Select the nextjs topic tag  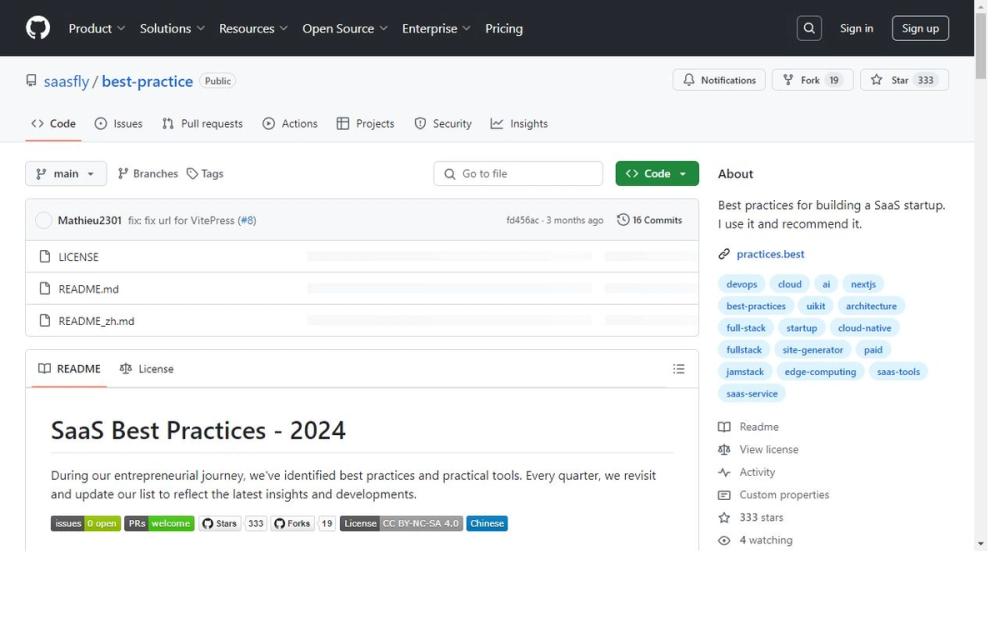864,284
